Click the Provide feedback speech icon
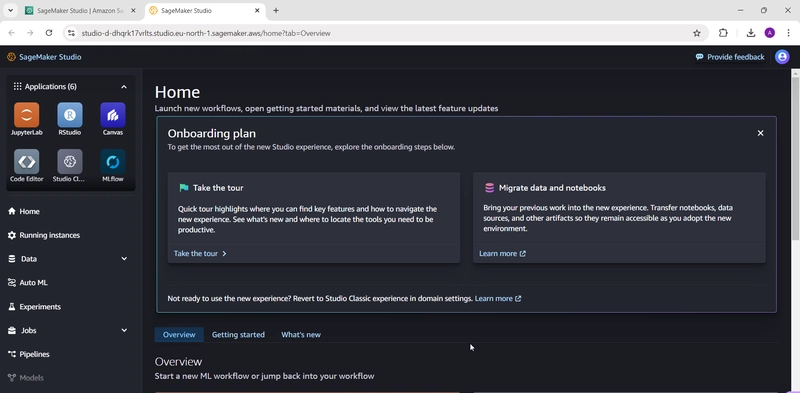 (x=699, y=57)
